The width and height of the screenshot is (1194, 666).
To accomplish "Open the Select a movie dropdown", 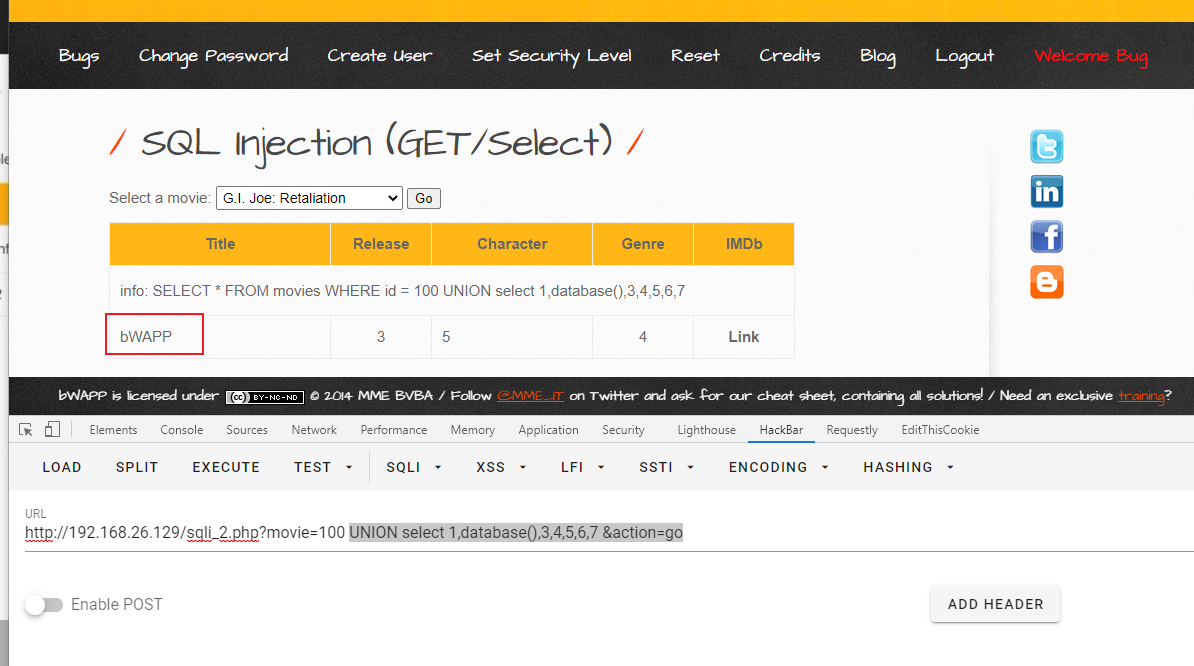I will point(309,198).
